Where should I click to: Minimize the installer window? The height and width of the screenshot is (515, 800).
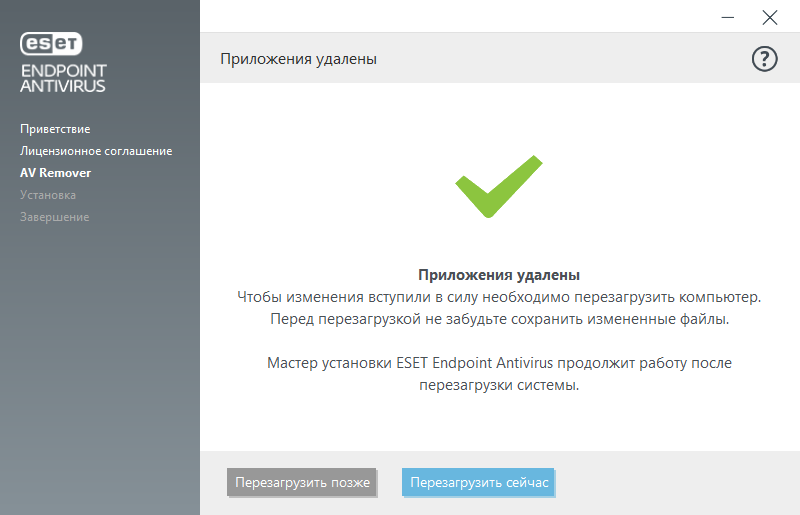[728, 17]
